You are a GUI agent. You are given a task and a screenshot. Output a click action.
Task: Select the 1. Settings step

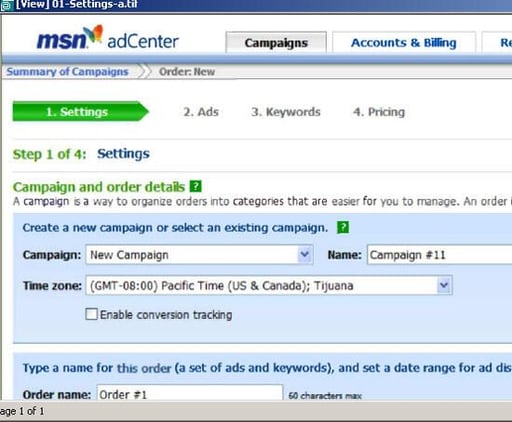click(x=80, y=112)
